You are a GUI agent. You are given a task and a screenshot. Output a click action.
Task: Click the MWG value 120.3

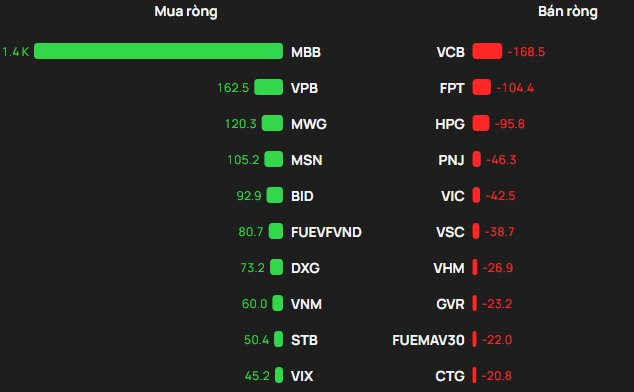(241, 124)
